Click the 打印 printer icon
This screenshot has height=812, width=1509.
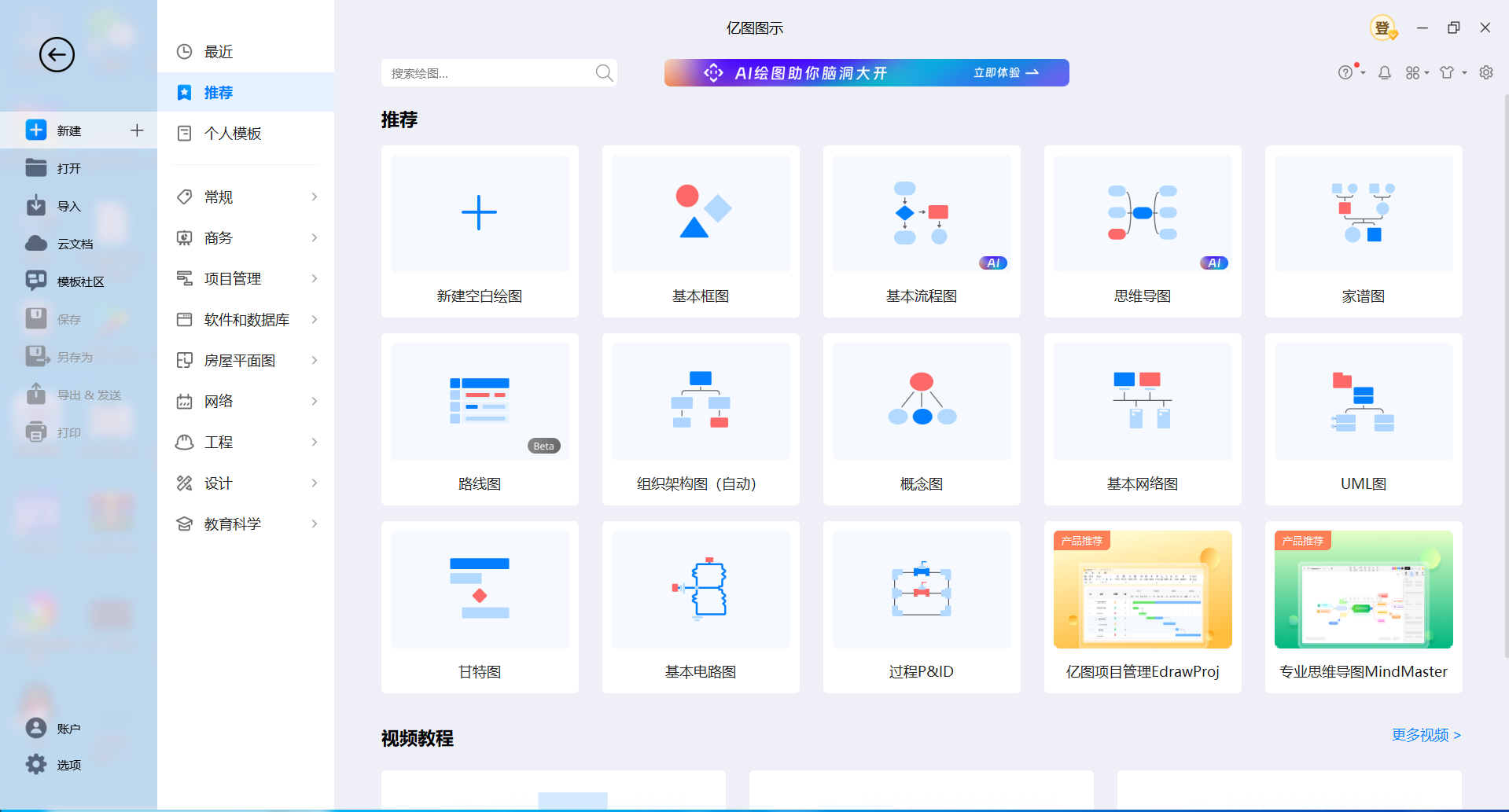click(36, 432)
